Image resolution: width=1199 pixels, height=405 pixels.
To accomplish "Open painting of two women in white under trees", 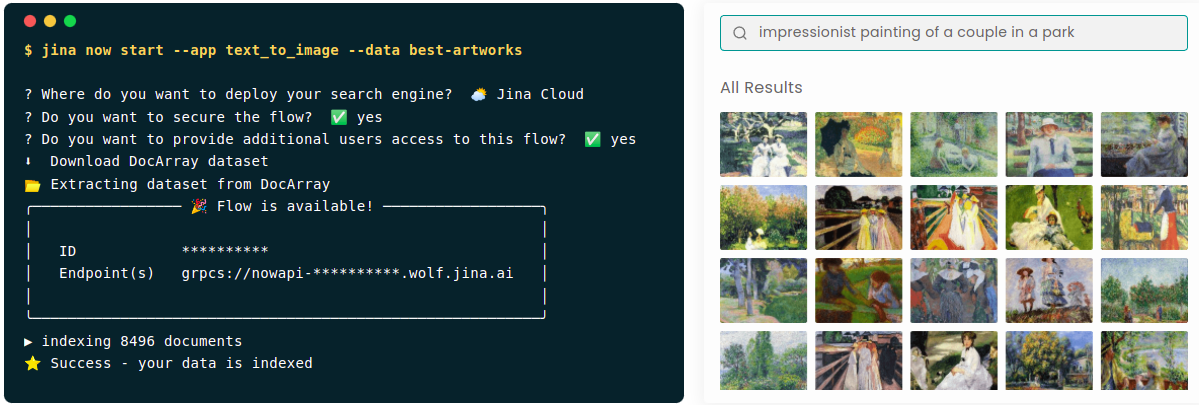I will pos(763,144).
